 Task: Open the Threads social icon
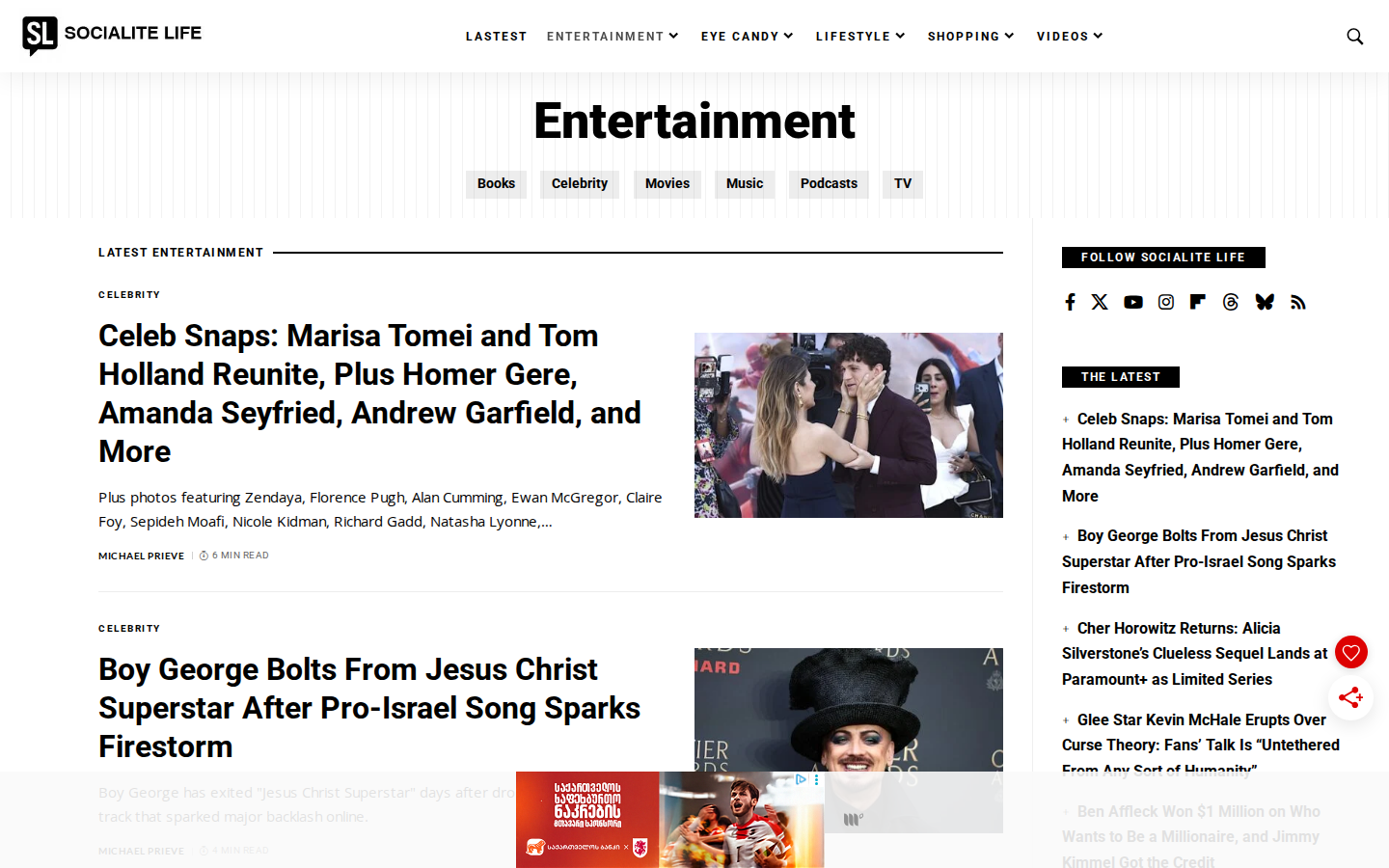tap(1231, 302)
